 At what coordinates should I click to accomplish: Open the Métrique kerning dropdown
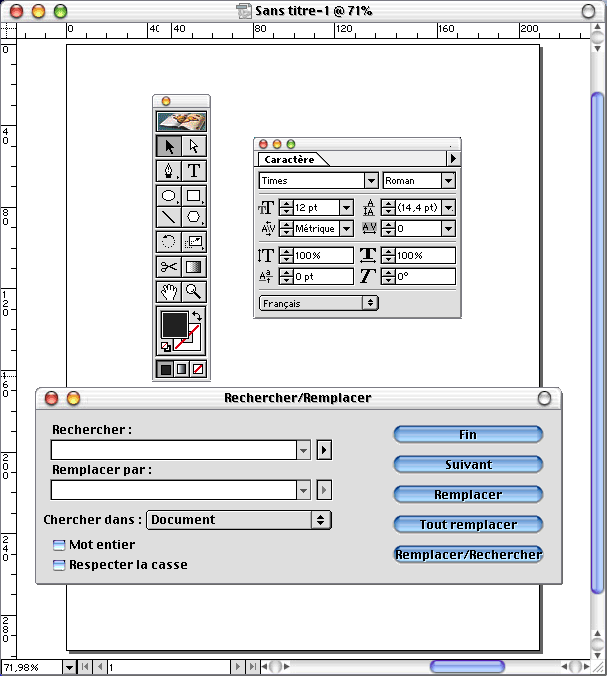tap(346, 228)
